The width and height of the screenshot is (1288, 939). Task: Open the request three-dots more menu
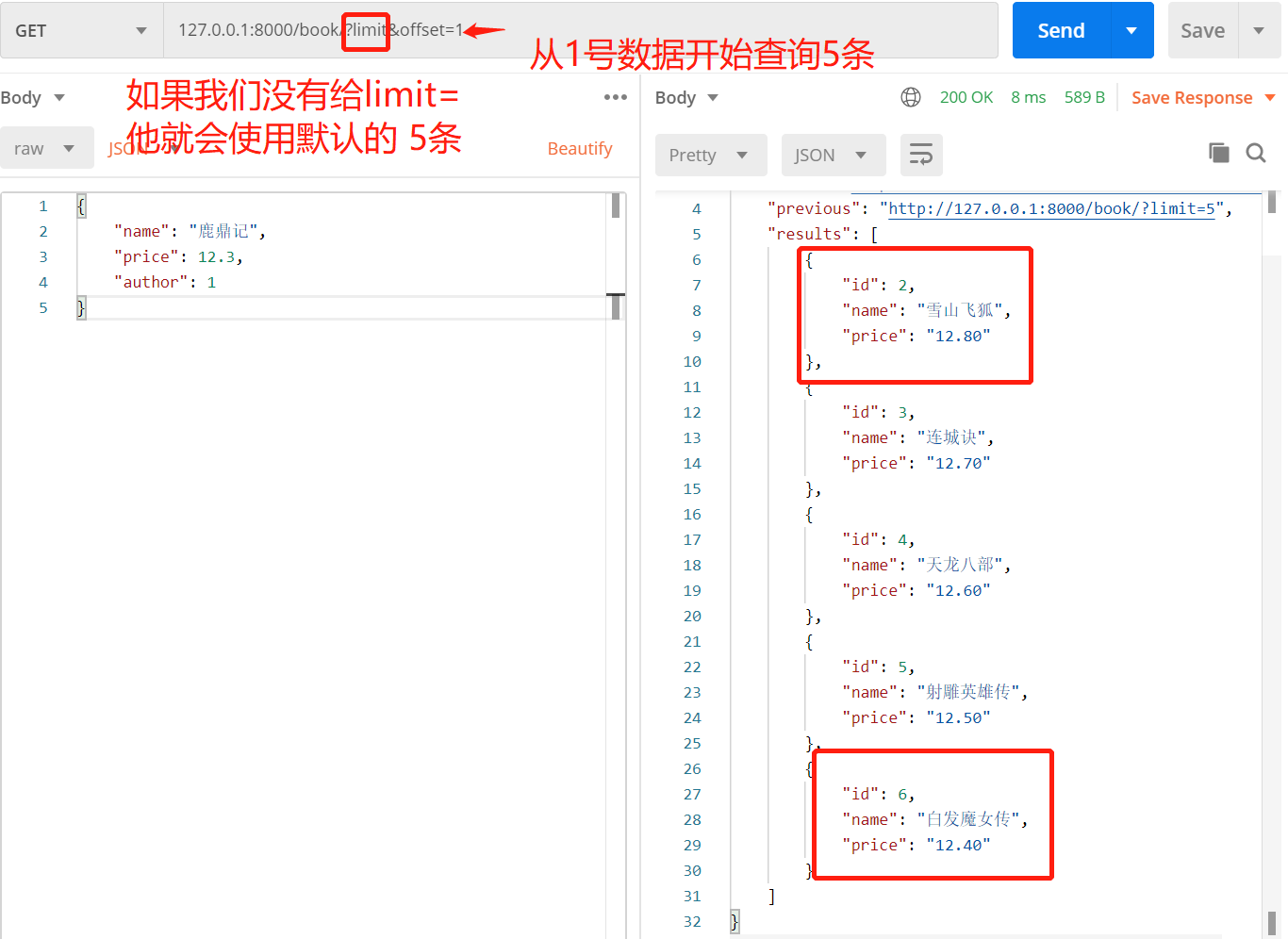(x=616, y=97)
